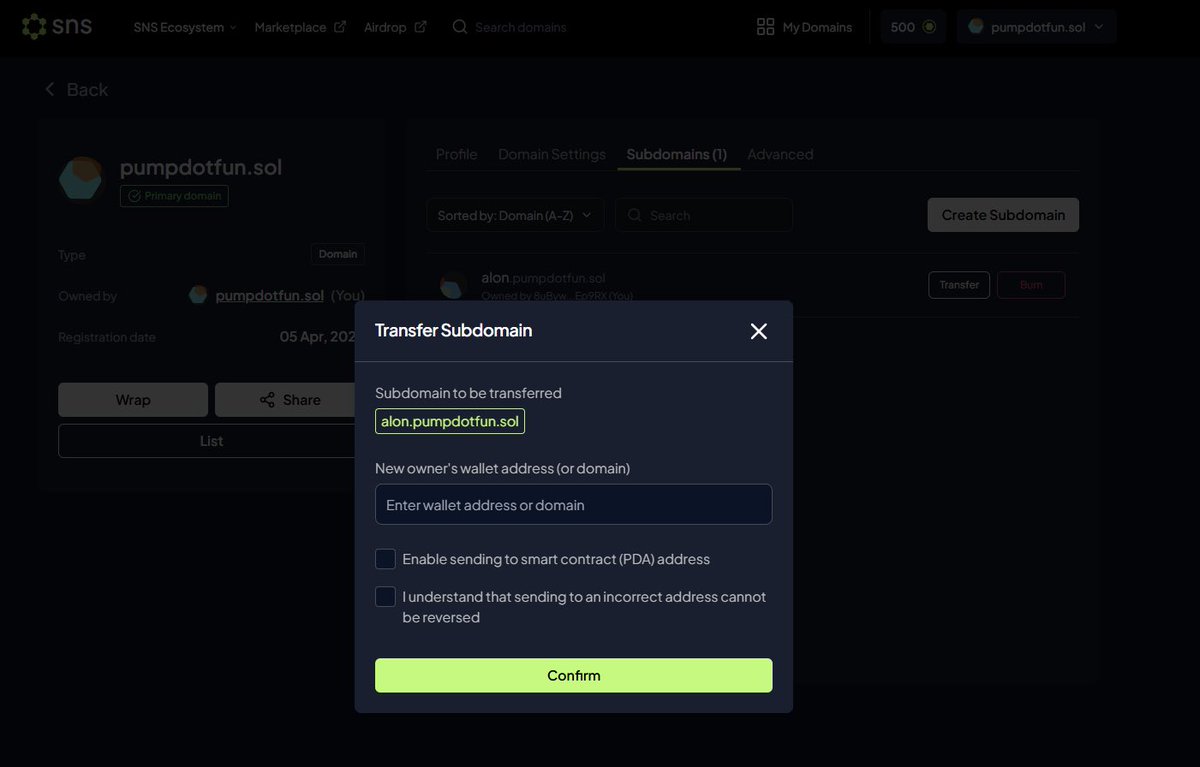Focus the Search domains field
Screen dimensions: 1200x767
tap(520, 27)
